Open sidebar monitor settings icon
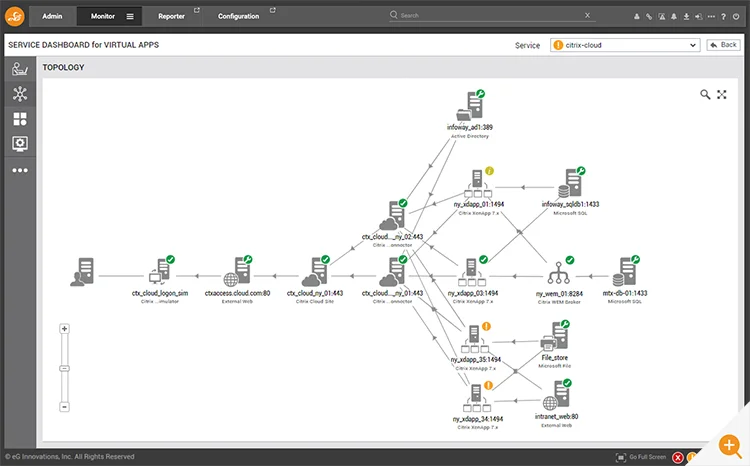Viewport: 750px width, 466px height. [x=20, y=144]
